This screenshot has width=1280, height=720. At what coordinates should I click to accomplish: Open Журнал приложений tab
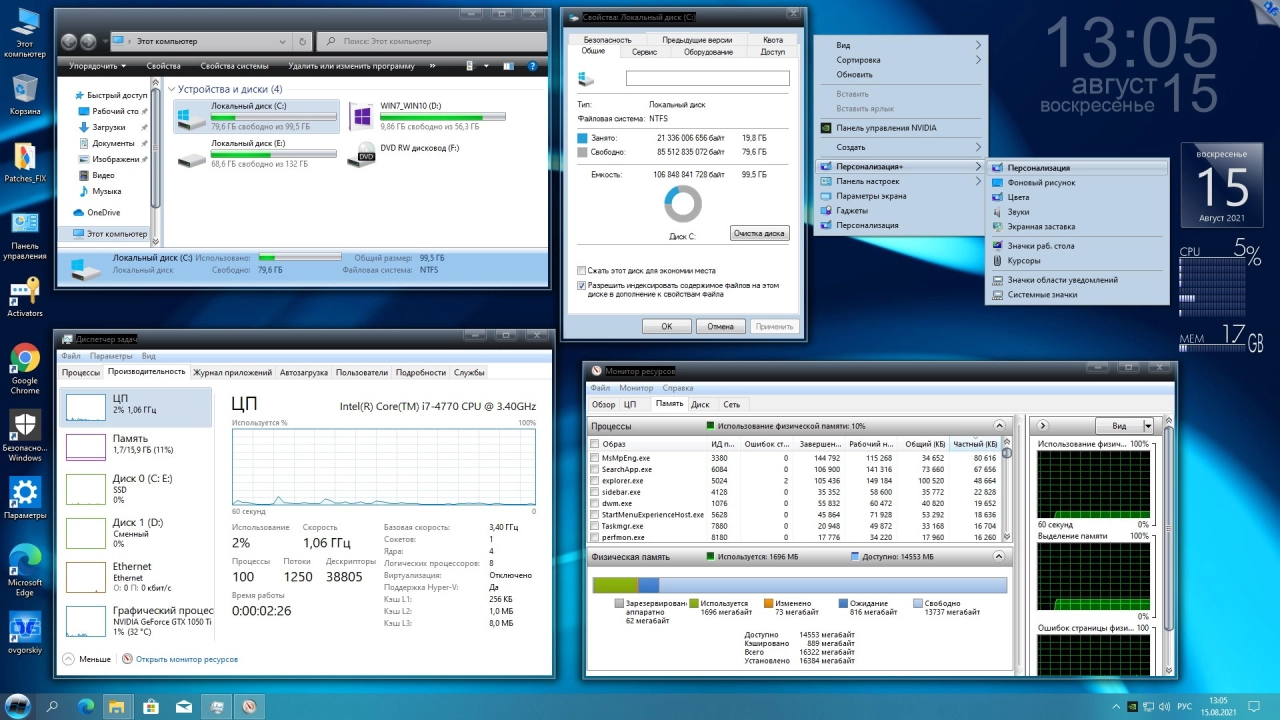coord(233,372)
